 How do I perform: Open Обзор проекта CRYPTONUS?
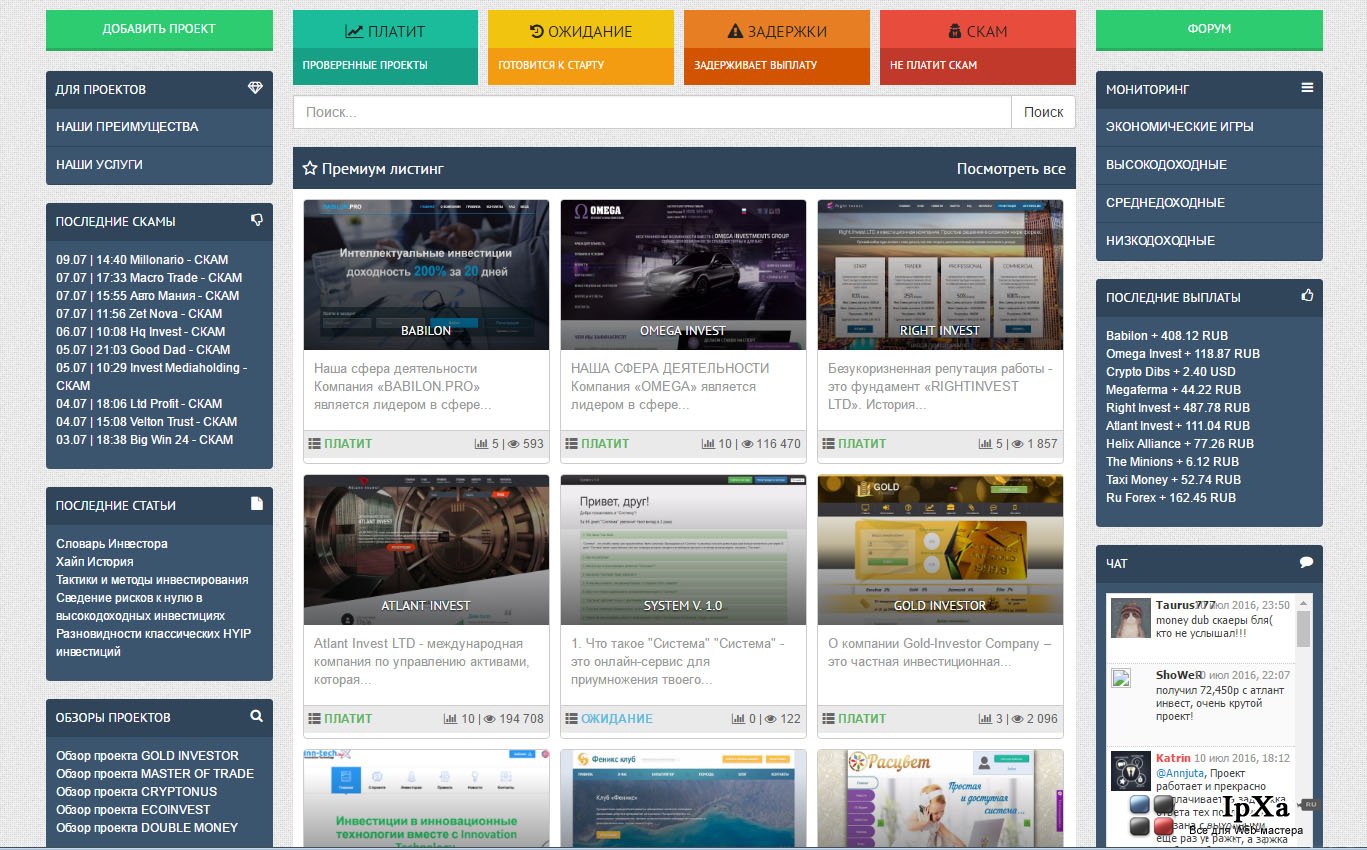(136, 792)
